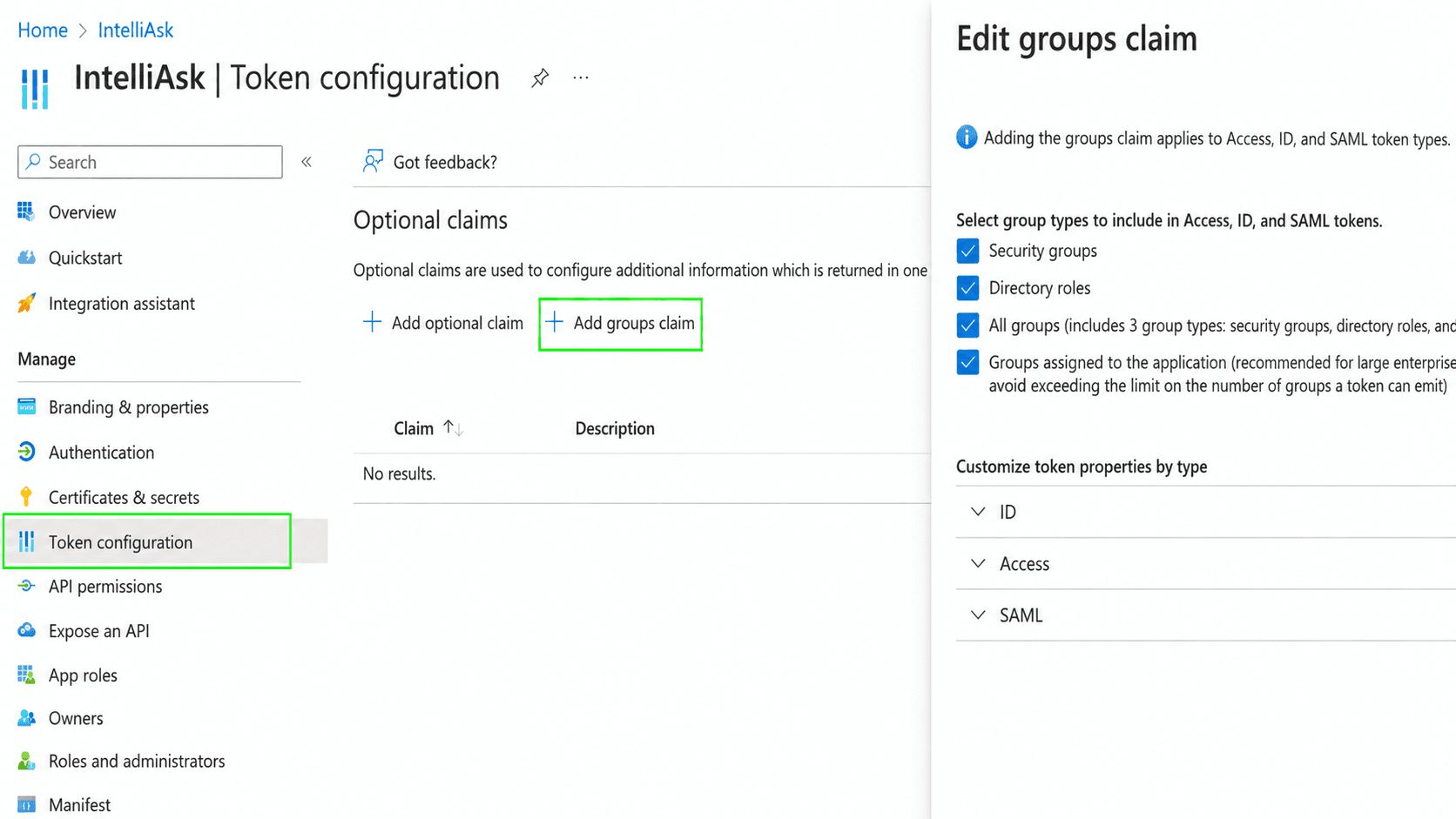Click 'Customize token properties by type' heading

point(1082,467)
